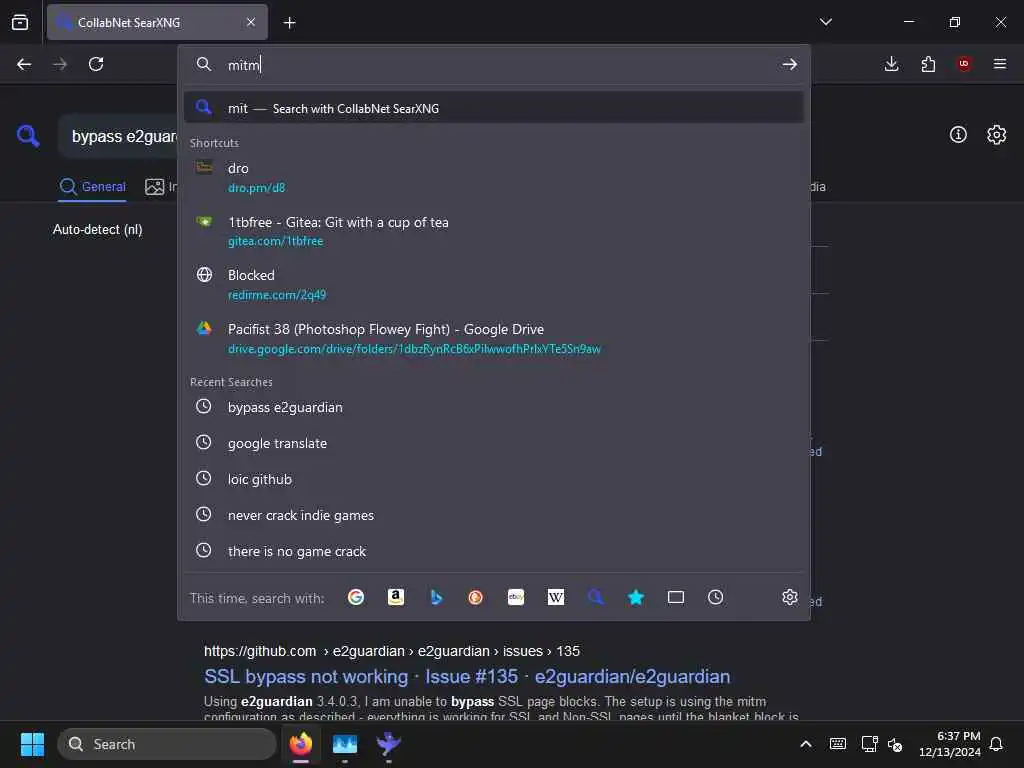Search bookmarks using the star icon

click(635, 597)
